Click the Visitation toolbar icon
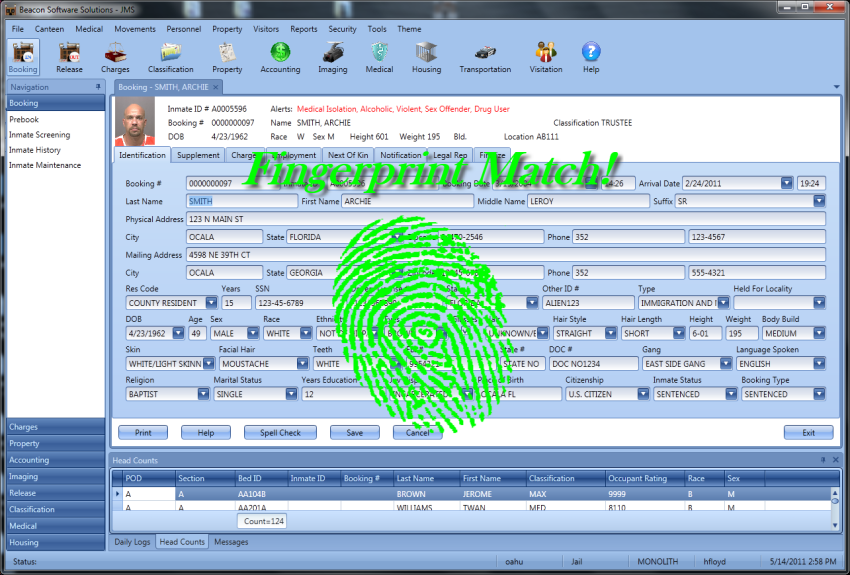This screenshot has width=850, height=575. point(546,56)
